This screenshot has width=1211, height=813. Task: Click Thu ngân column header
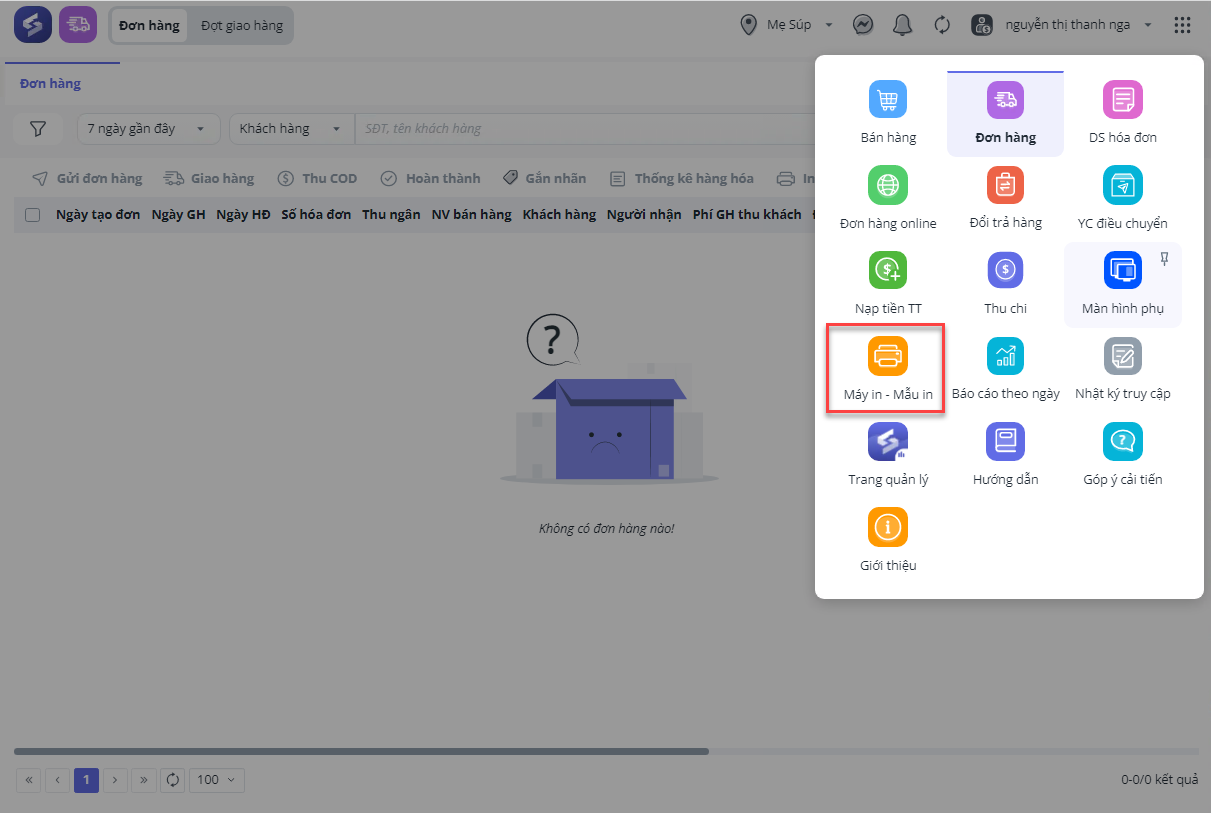point(391,214)
